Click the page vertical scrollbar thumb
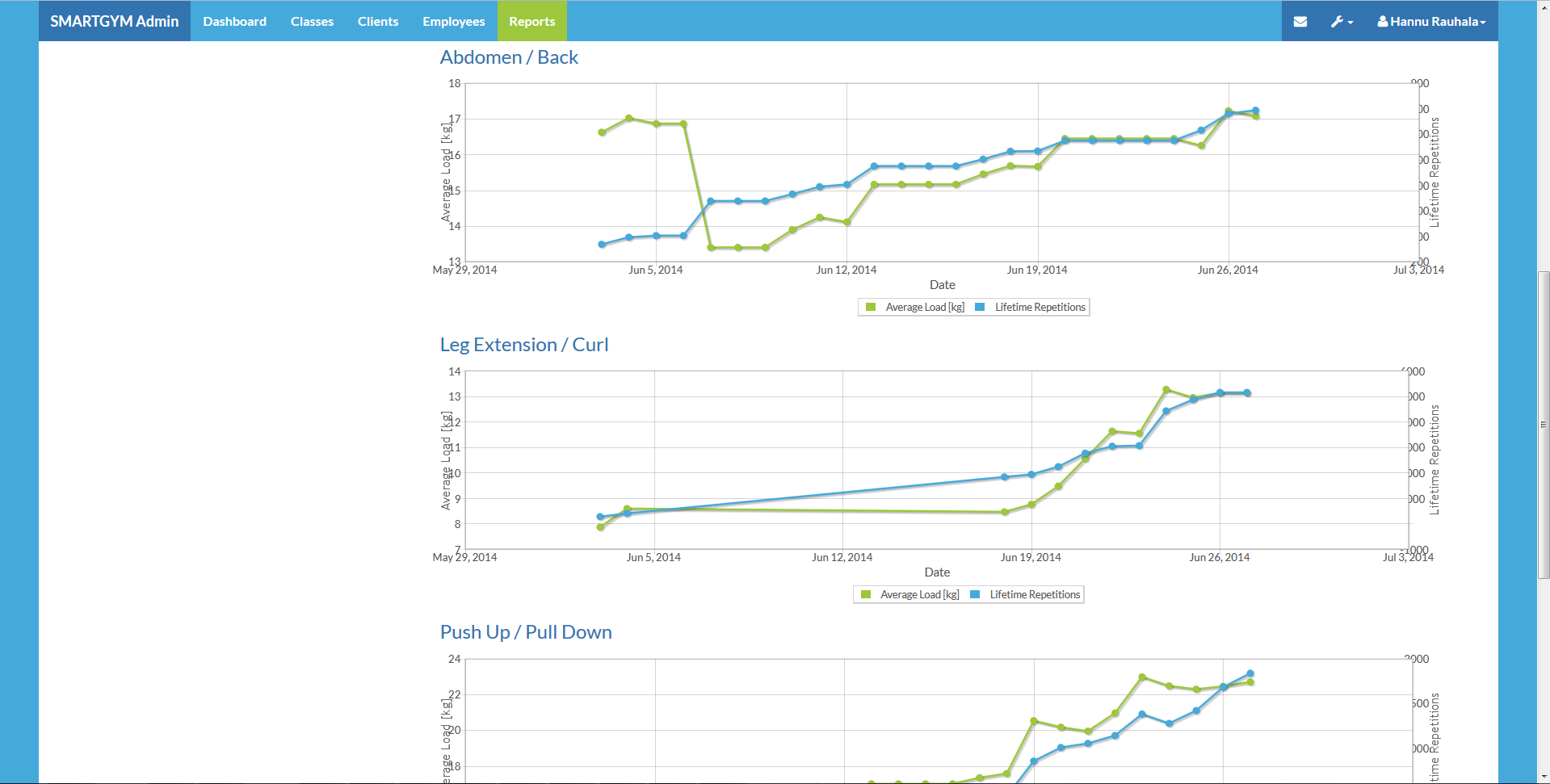This screenshot has width=1550, height=784. (x=1544, y=425)
